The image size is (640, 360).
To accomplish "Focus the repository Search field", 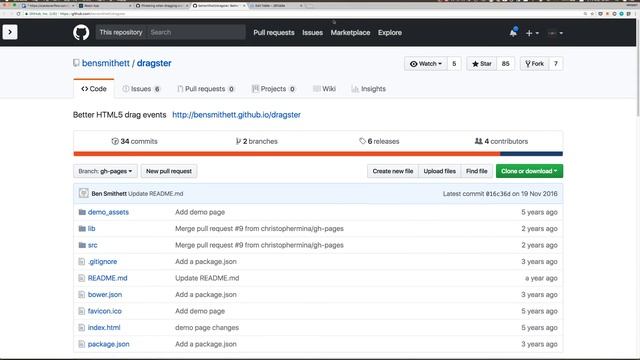I will [x=196, y=32].
